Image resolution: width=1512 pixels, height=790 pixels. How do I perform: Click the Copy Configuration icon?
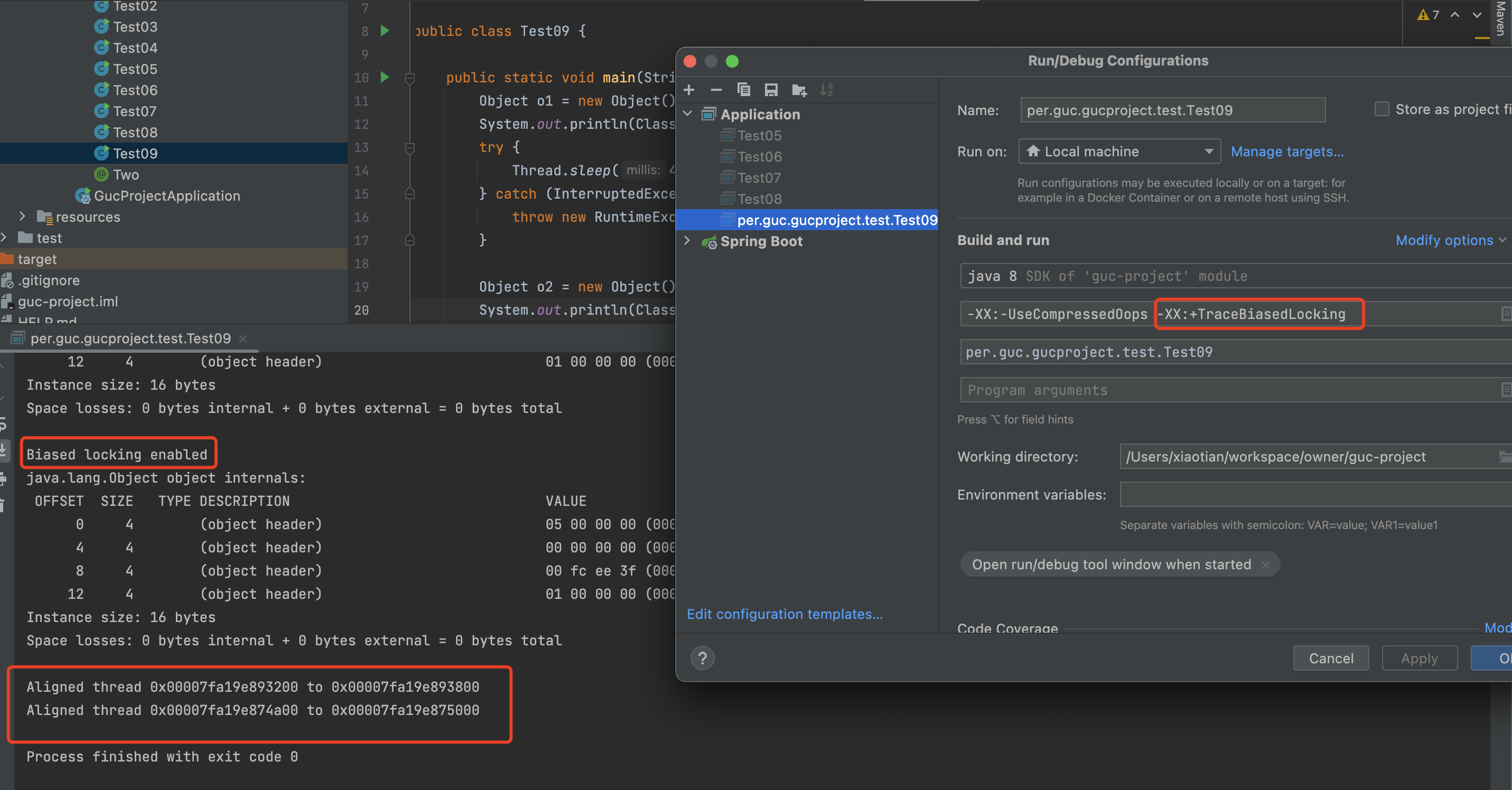743,90
